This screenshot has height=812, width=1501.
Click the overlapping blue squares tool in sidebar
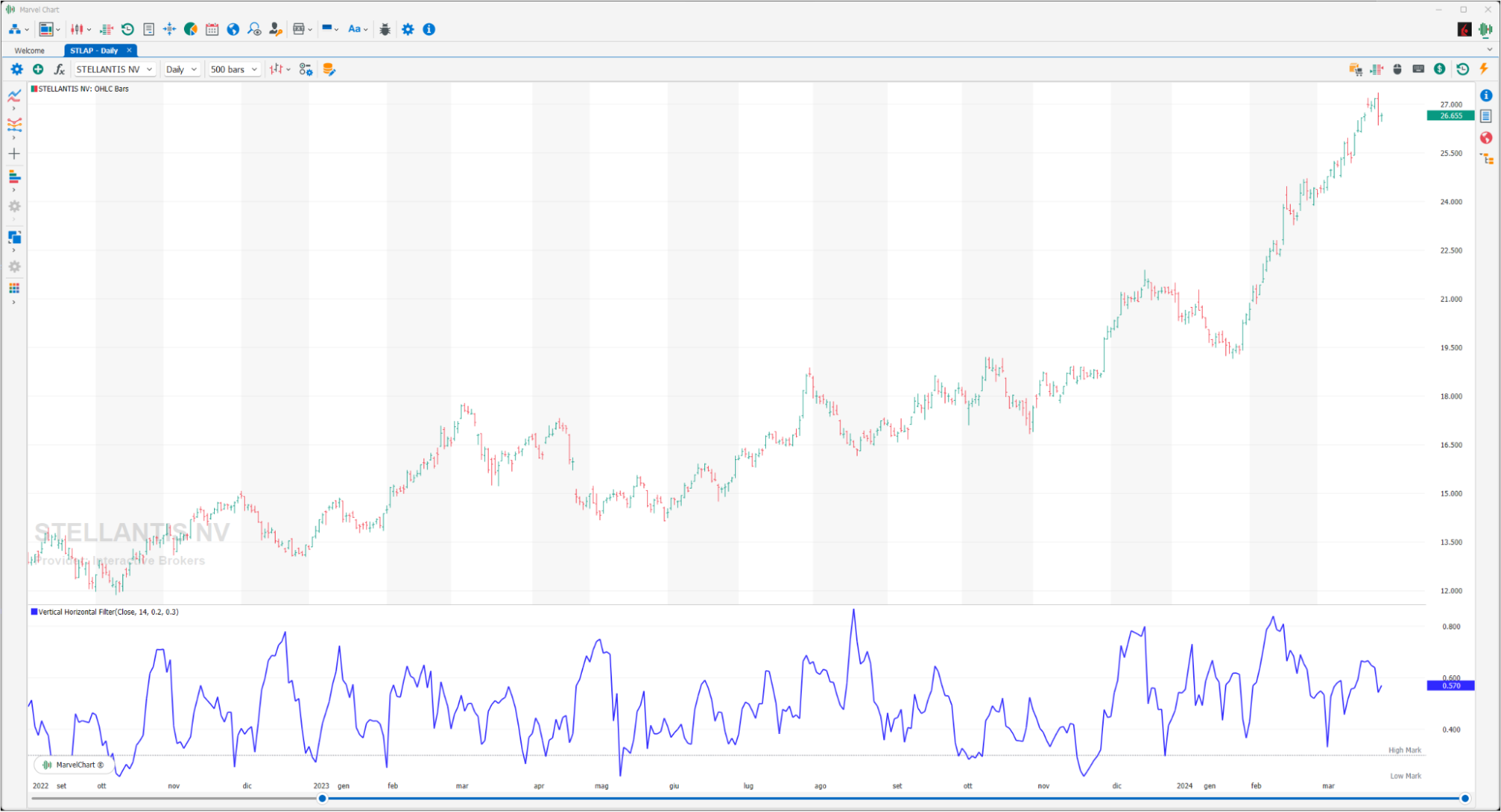point(14,237)
